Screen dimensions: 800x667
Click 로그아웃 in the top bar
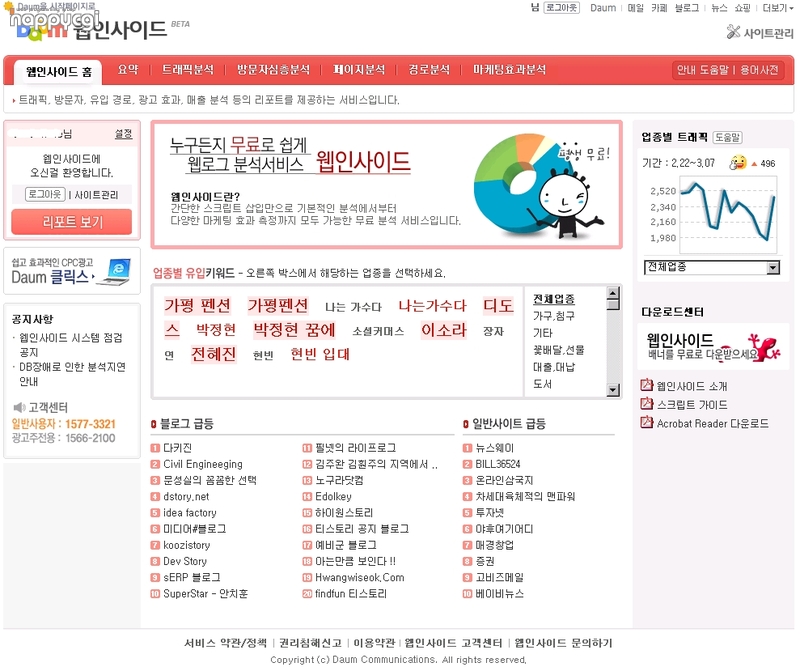pyautogui.click(x=561, y=8)
